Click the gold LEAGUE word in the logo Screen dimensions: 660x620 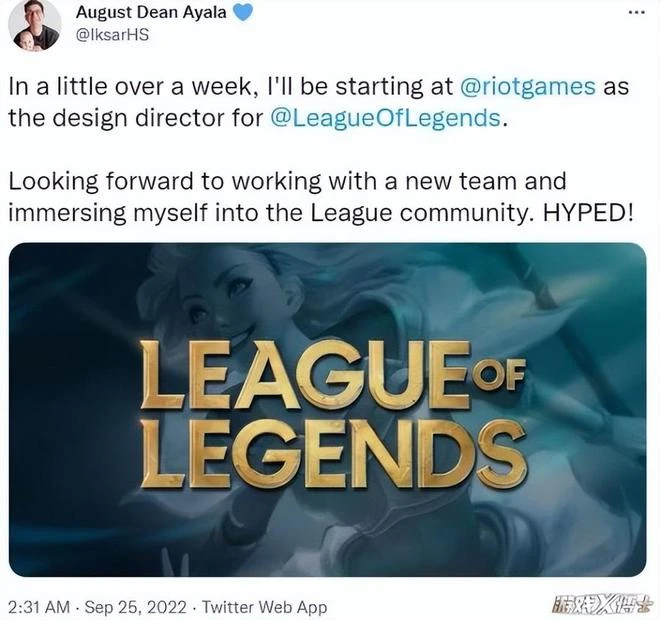coord(305,375)
